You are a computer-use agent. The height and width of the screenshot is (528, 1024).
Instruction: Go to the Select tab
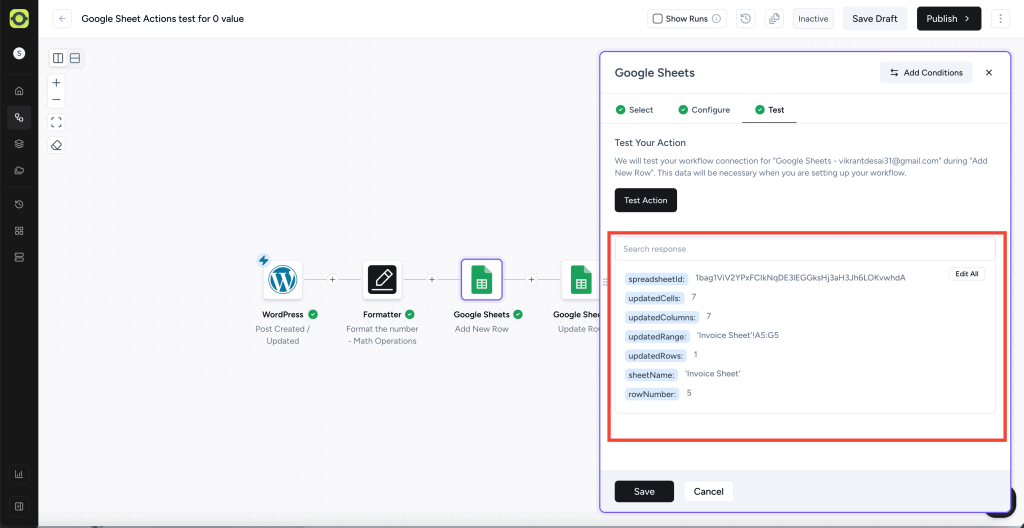pyautogui.click(x=634, y=110)
